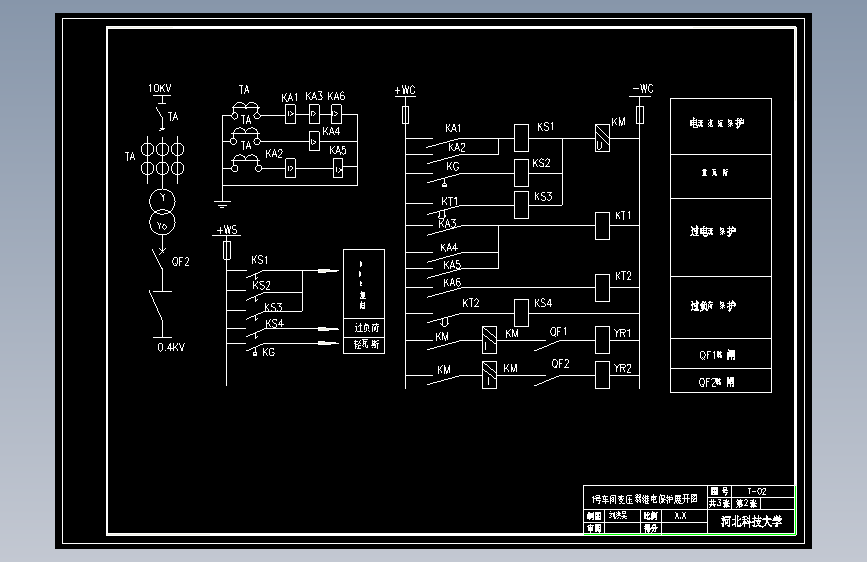Screen dimensions: 867x562
Task: Select the Yo winding circle of the transformer
Action: tap(162, 223)
